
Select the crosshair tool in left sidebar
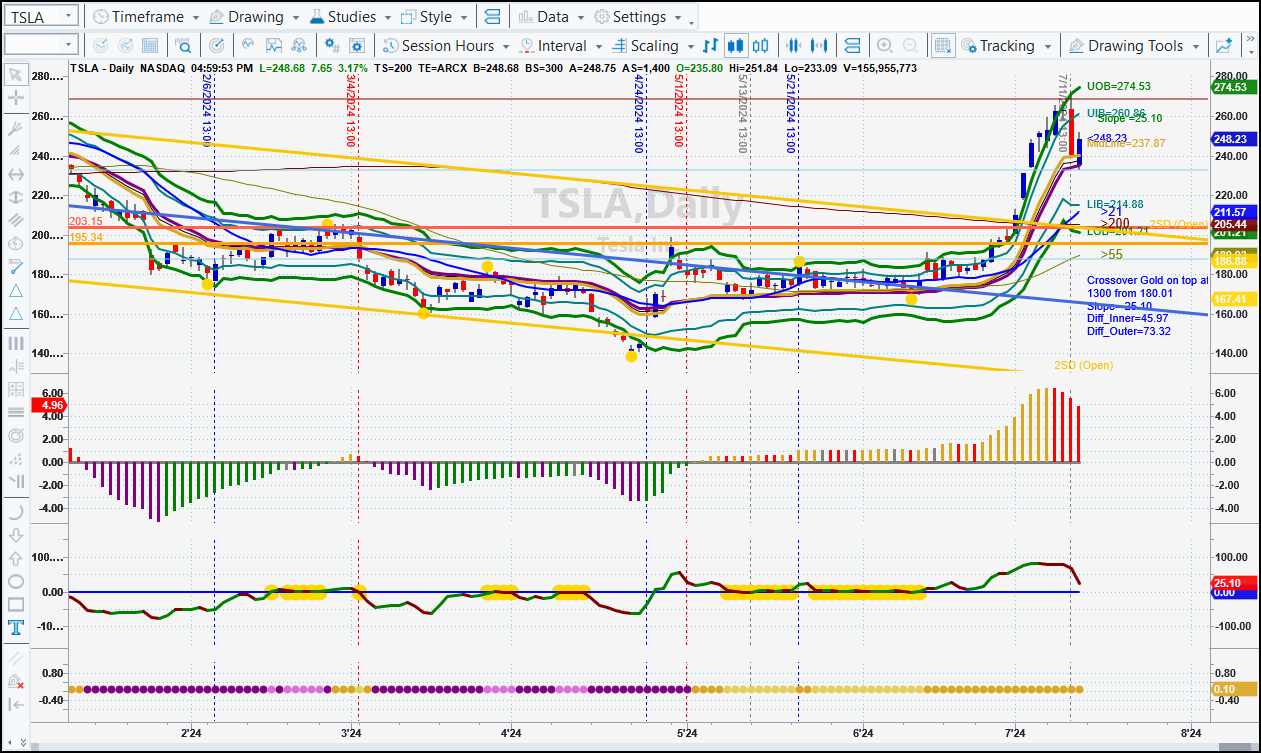click(x=16, y=98)
